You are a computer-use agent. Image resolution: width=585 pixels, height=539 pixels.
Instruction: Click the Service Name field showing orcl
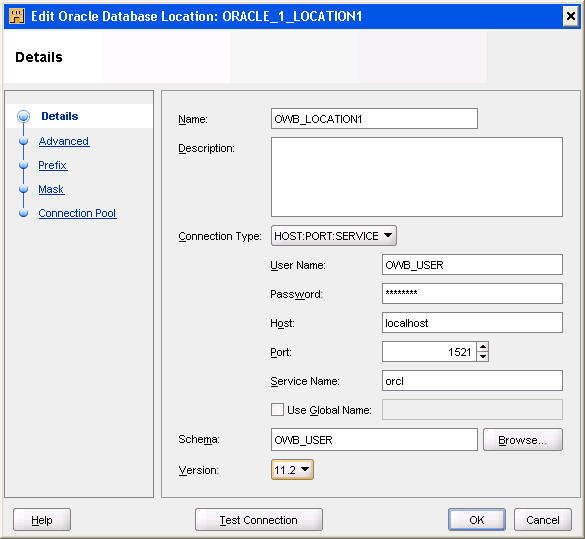click(x=472, y=380)
